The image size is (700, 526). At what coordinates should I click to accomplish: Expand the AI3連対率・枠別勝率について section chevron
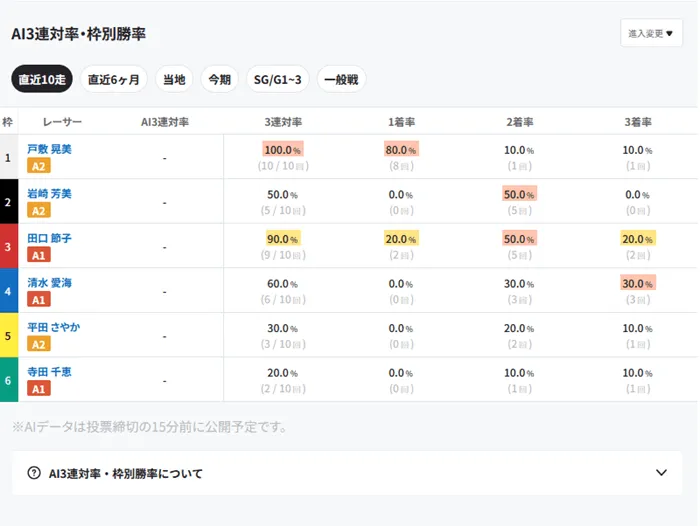tap(660, 473)
